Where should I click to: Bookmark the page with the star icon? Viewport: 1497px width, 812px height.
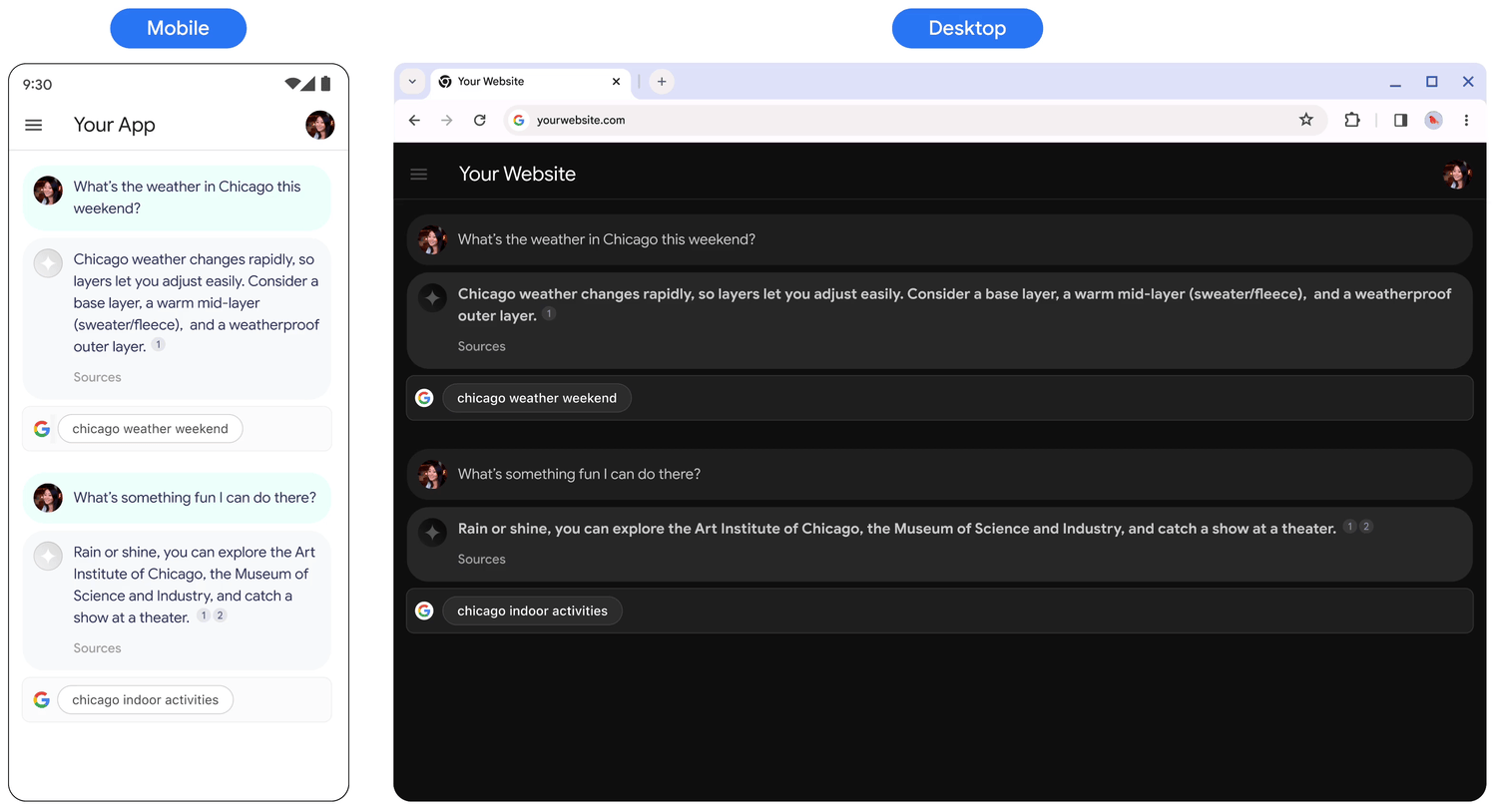1306,120
